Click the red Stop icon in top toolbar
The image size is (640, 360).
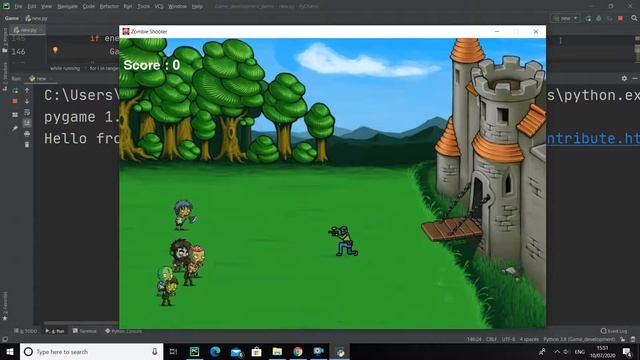point(620,18)
